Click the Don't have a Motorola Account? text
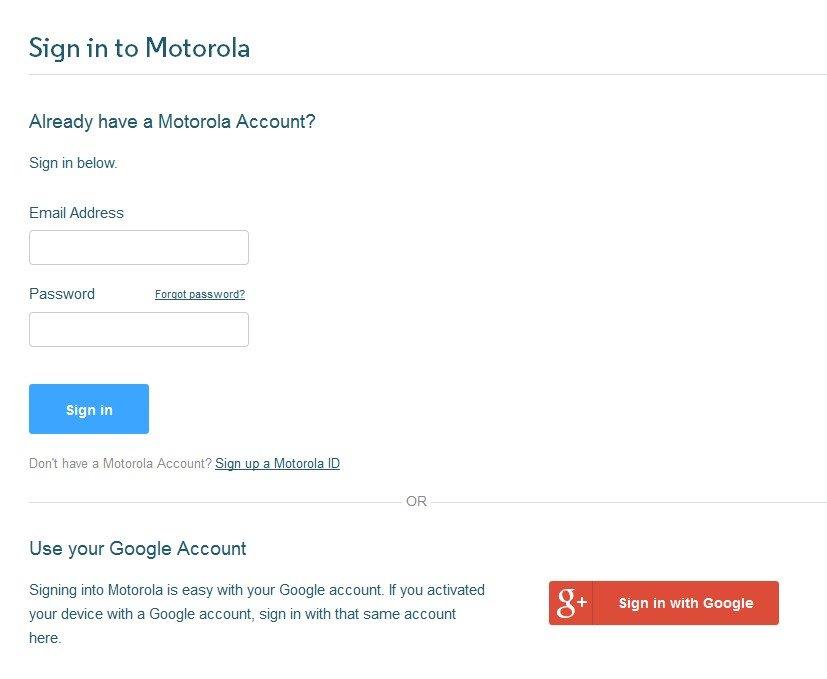 [x=120, y=464]
